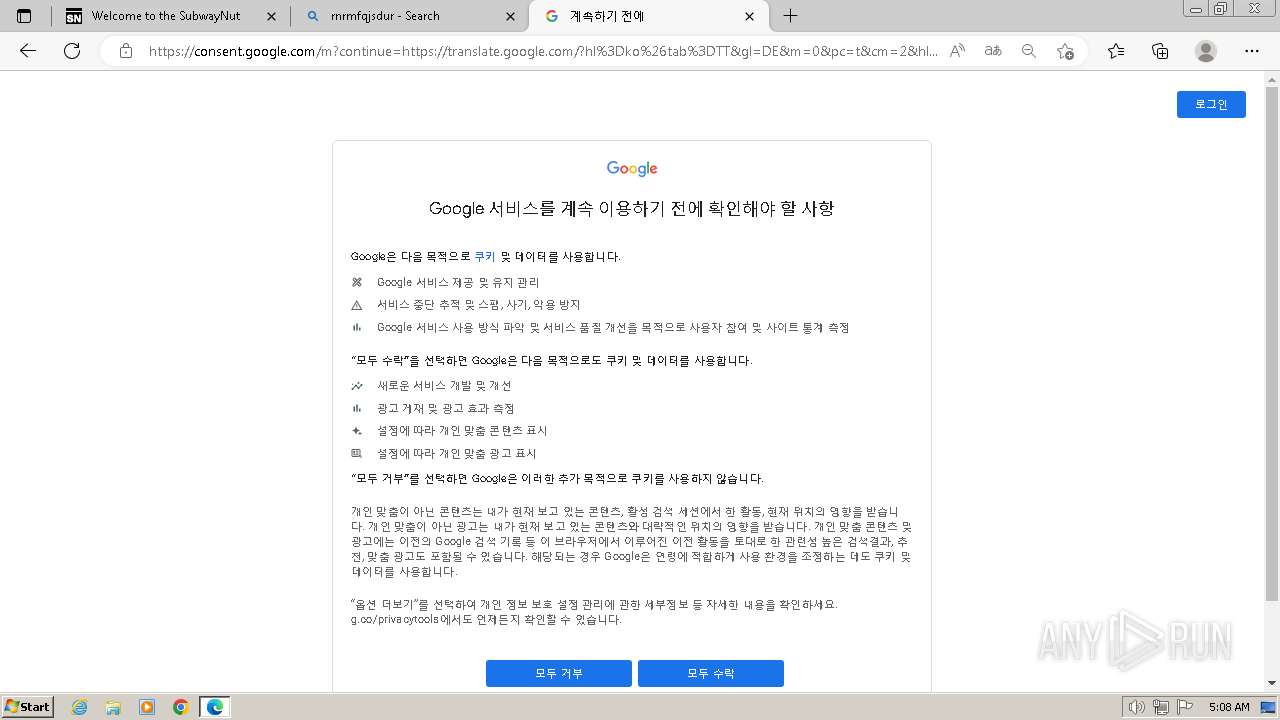Click the Edge taskbar icon
Screen dimensions: 1280x720
point(215,707)
